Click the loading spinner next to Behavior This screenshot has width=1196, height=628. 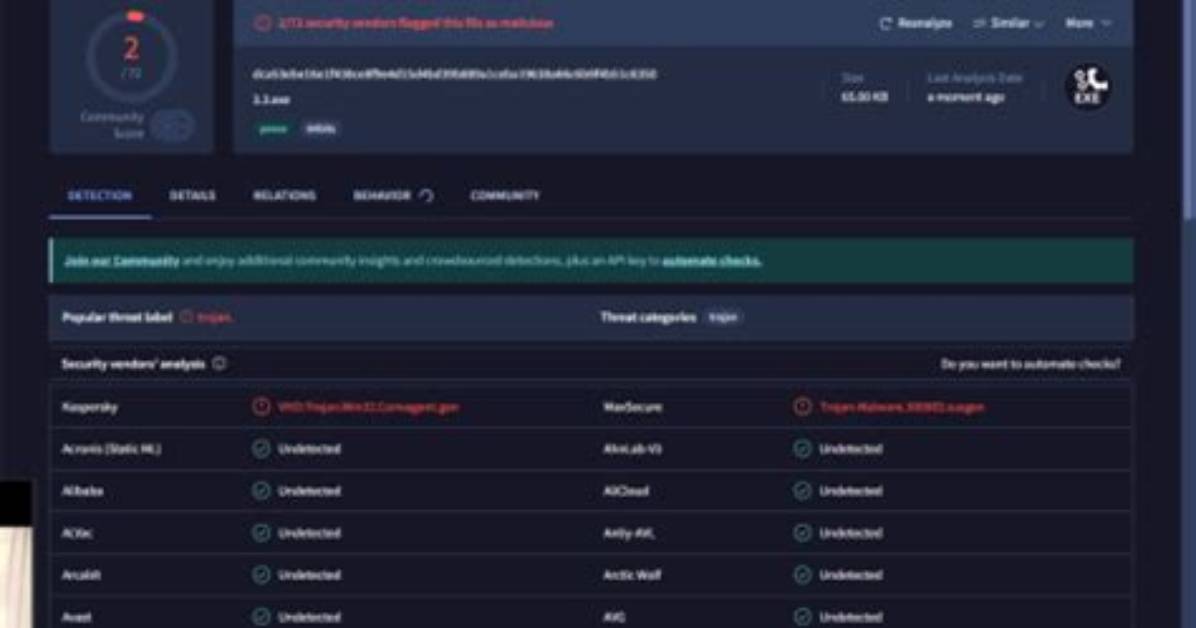(x=426, y=196)
